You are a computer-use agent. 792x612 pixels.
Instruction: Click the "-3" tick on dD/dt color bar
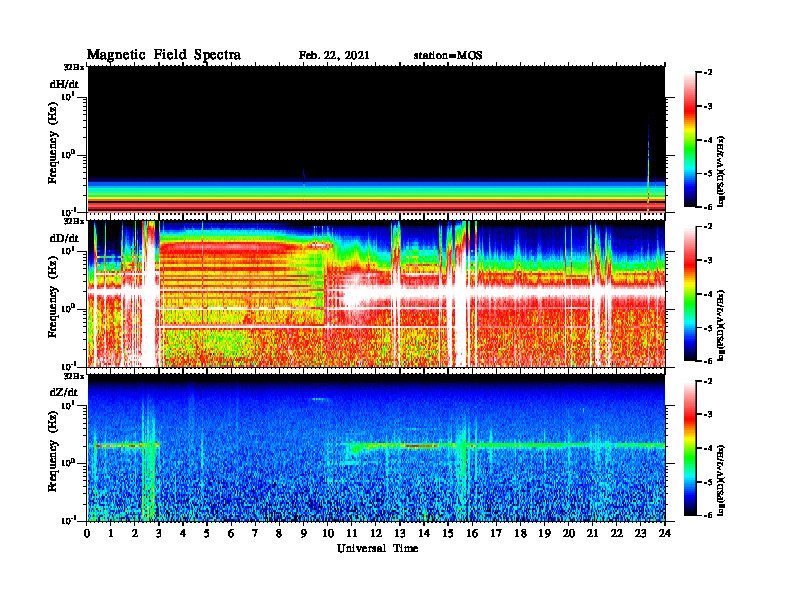(708, 261)
